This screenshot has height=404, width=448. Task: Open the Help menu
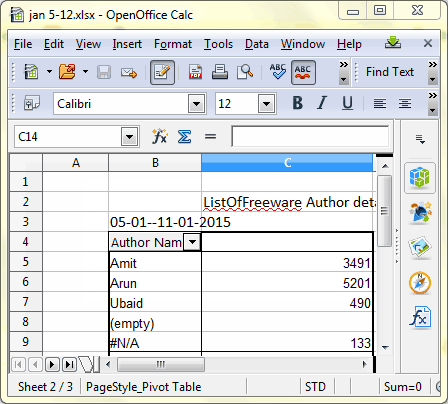(x=349, y=44)
